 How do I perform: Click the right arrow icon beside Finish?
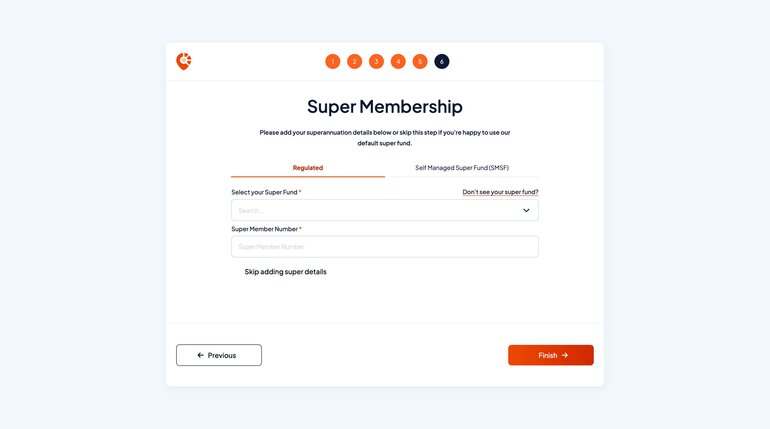[565, 355]
